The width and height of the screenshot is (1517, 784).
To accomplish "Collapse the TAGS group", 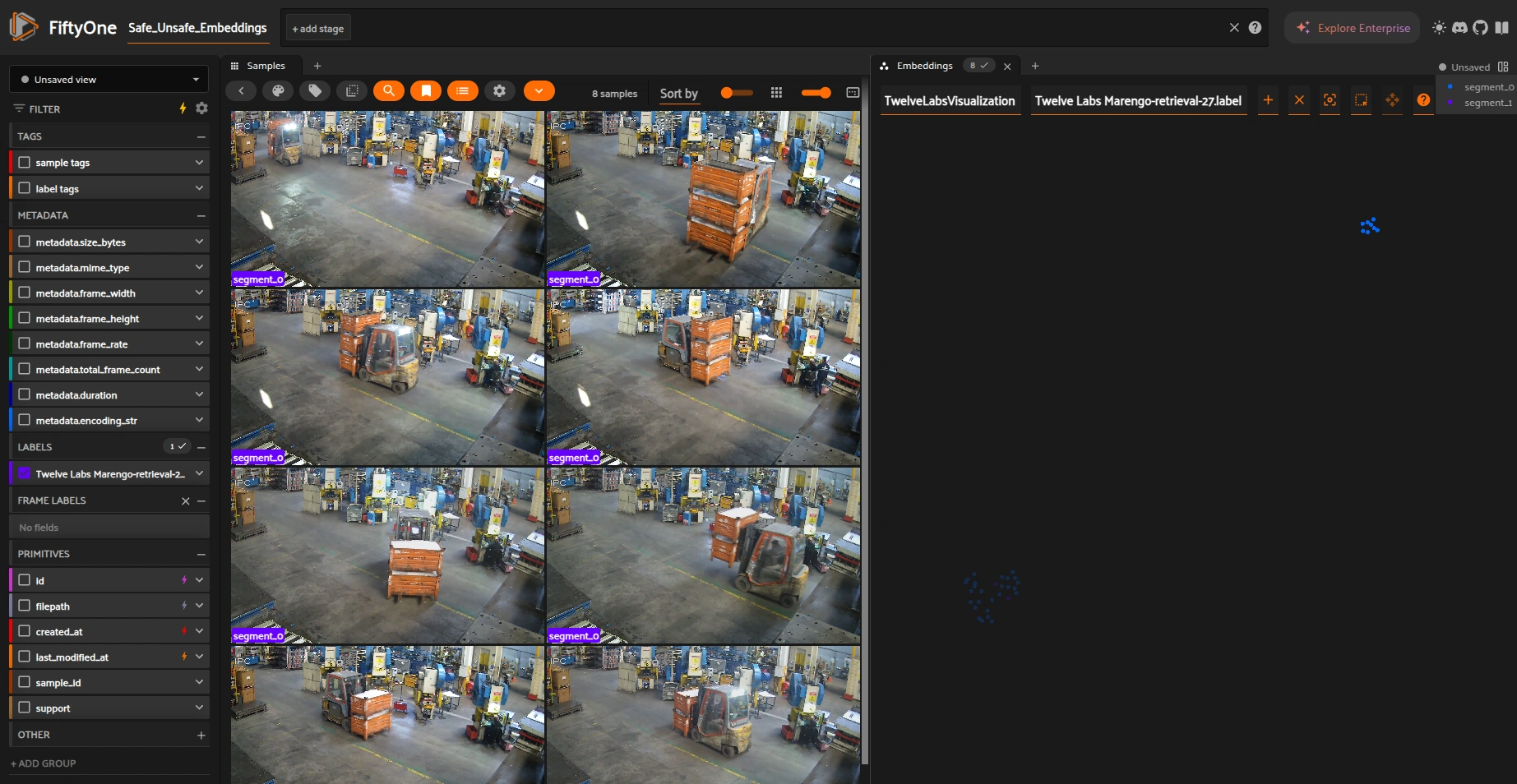I will pos(201,136).
